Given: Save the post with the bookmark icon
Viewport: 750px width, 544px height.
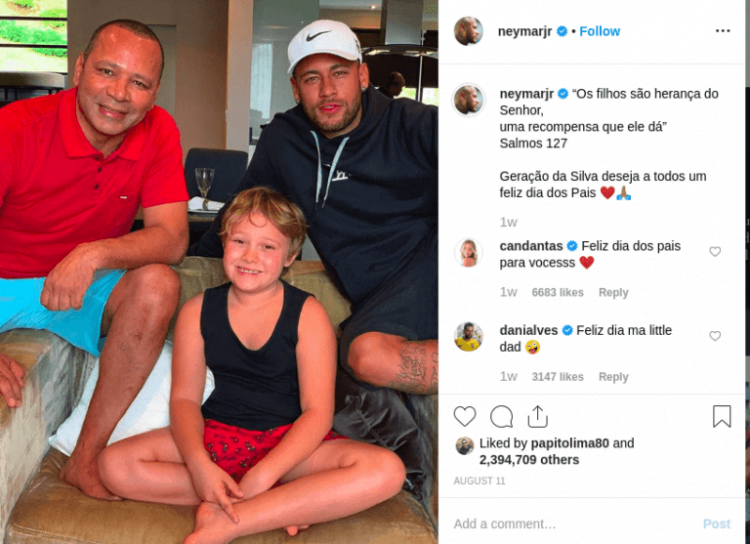Looking at the screenshot, I should (x=721, y=416).
